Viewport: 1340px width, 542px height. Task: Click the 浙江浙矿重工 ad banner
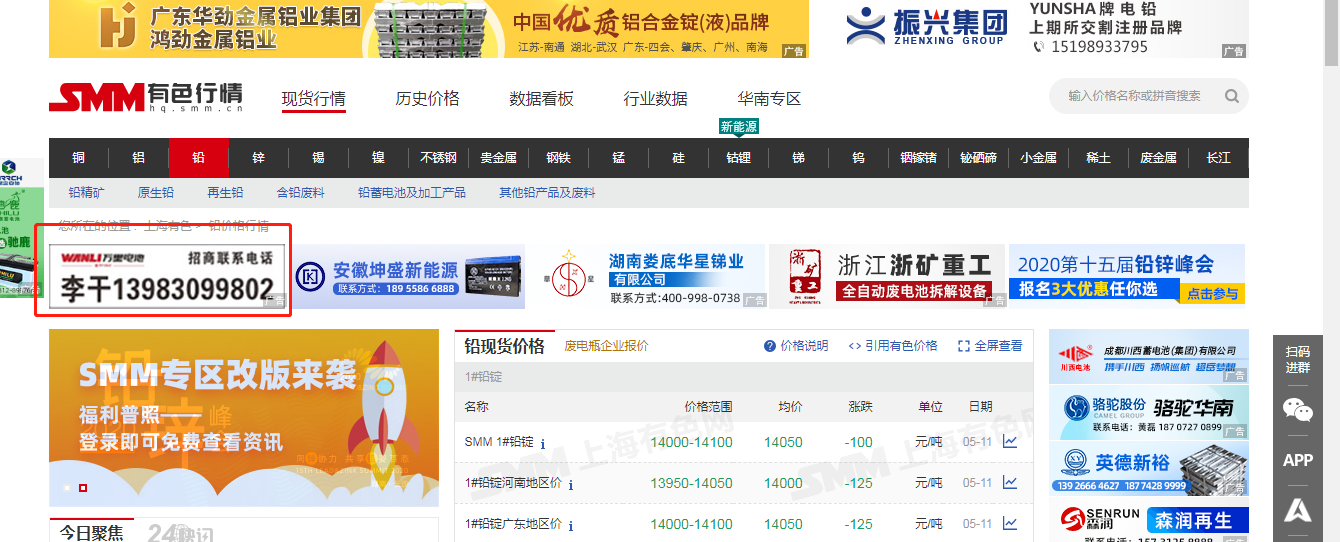click(888, 276)
